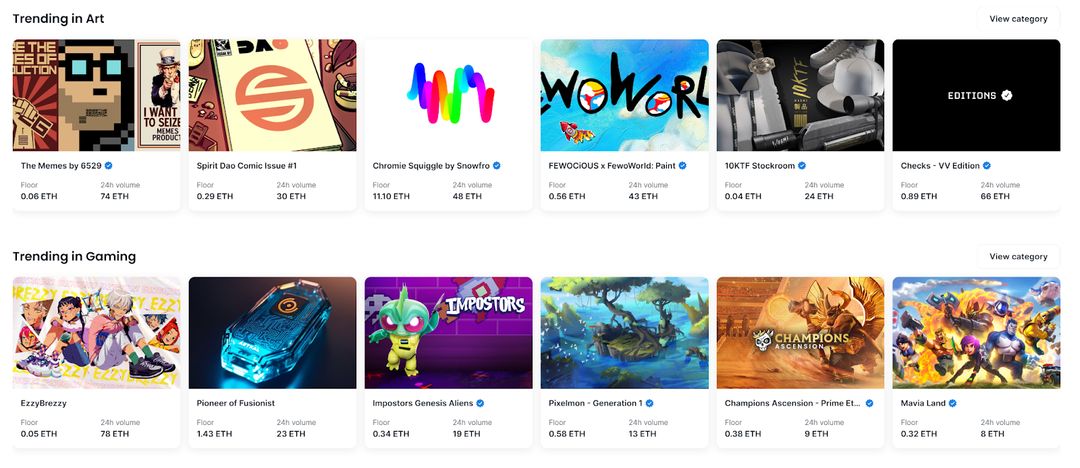Open Champions Ascension - Prime Et... title link
The height and width of the screenshot is (468, 1080).
(793, 403)
